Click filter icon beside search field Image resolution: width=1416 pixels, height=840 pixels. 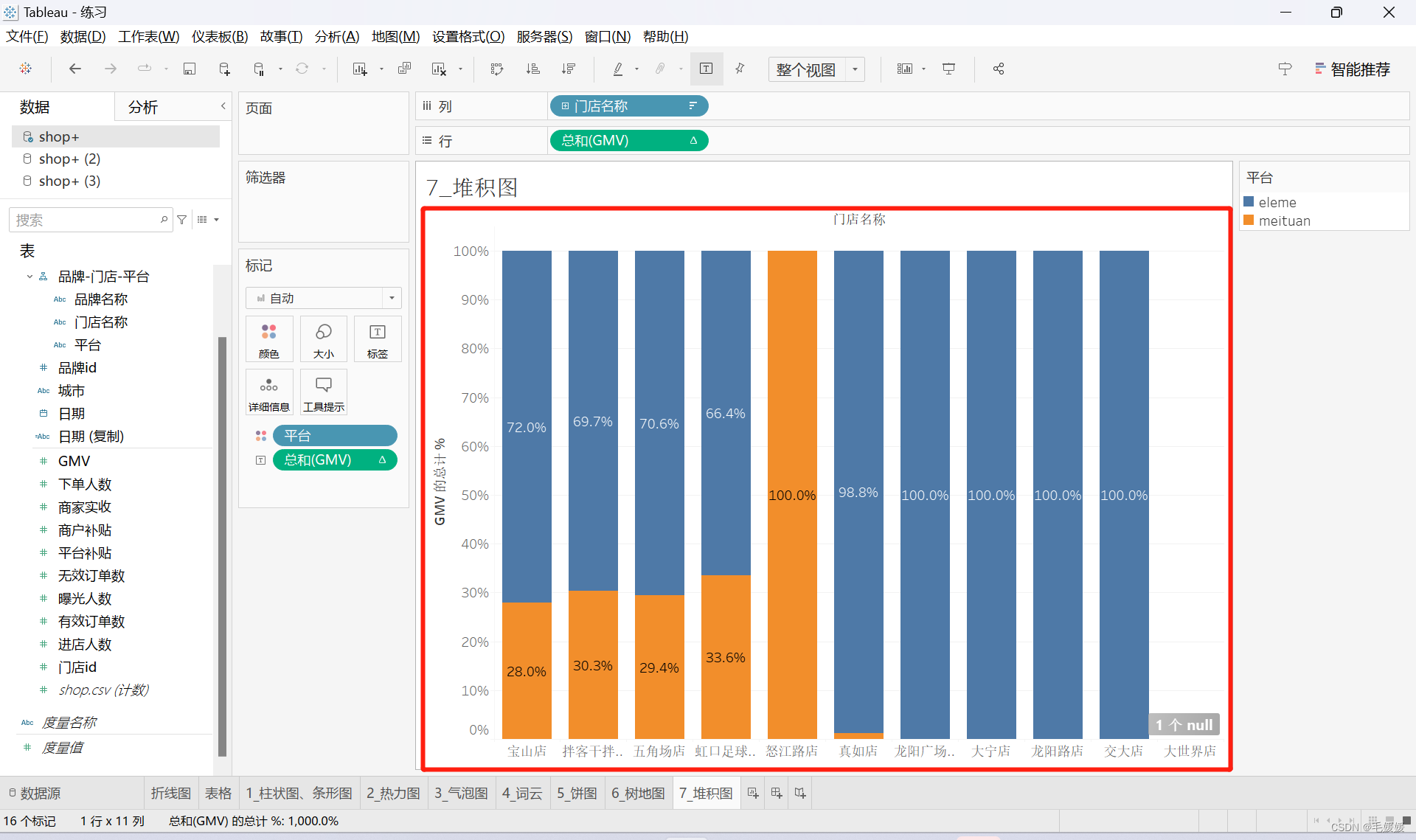tap(182, 220)
